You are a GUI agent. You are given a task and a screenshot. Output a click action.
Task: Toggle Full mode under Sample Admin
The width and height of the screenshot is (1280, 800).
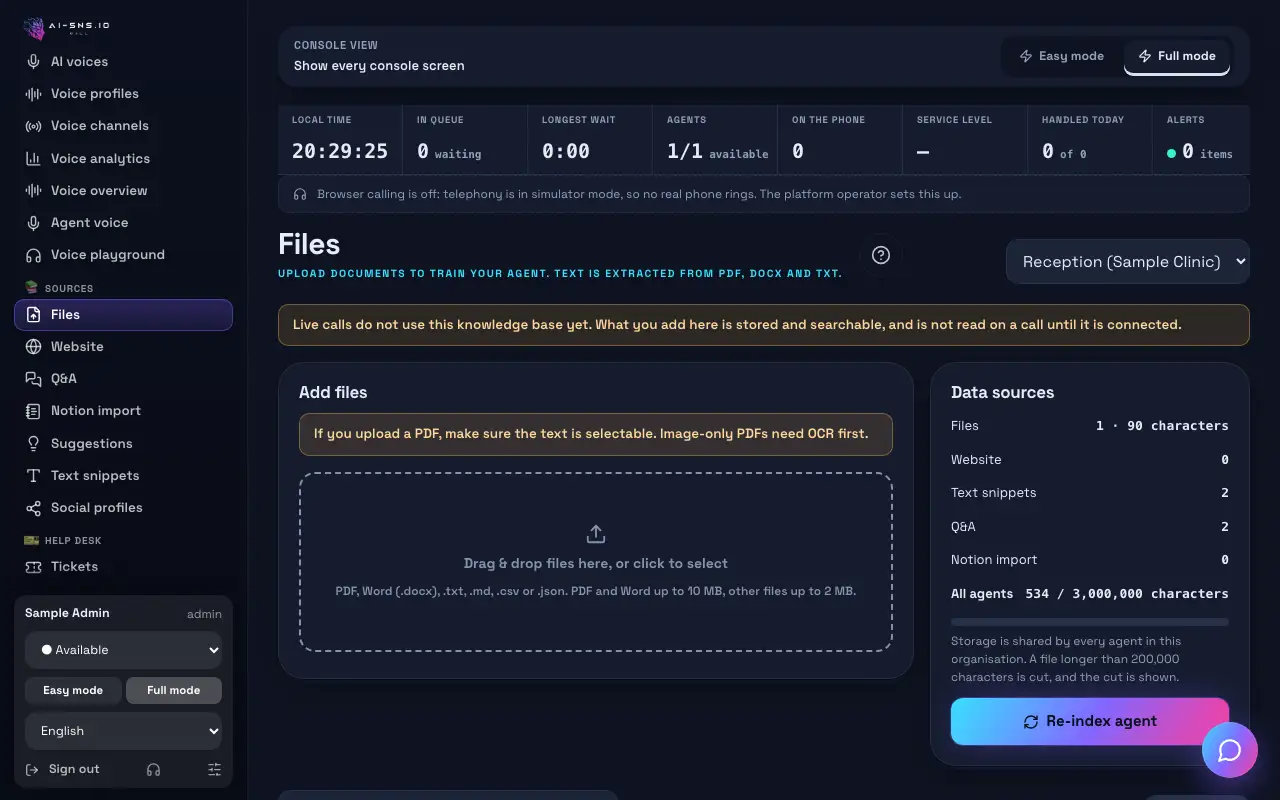tap(174, 690)
